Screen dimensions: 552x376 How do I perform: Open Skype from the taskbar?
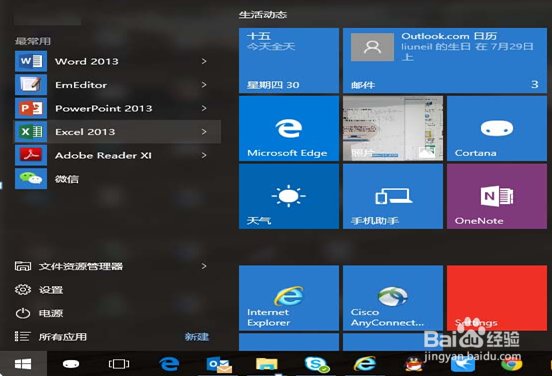316,364
